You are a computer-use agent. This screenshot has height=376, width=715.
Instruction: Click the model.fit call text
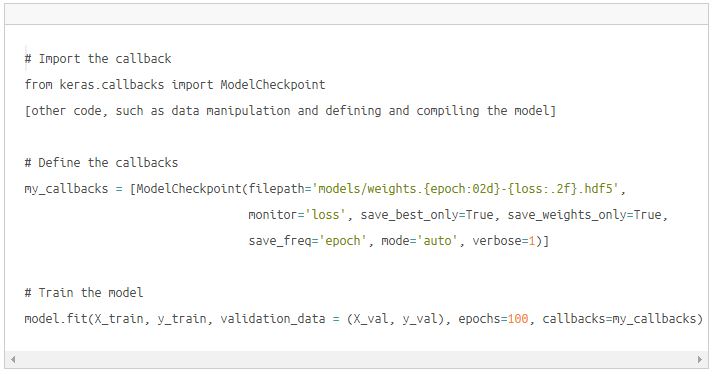pyautogui.click(x=56, y=319)
